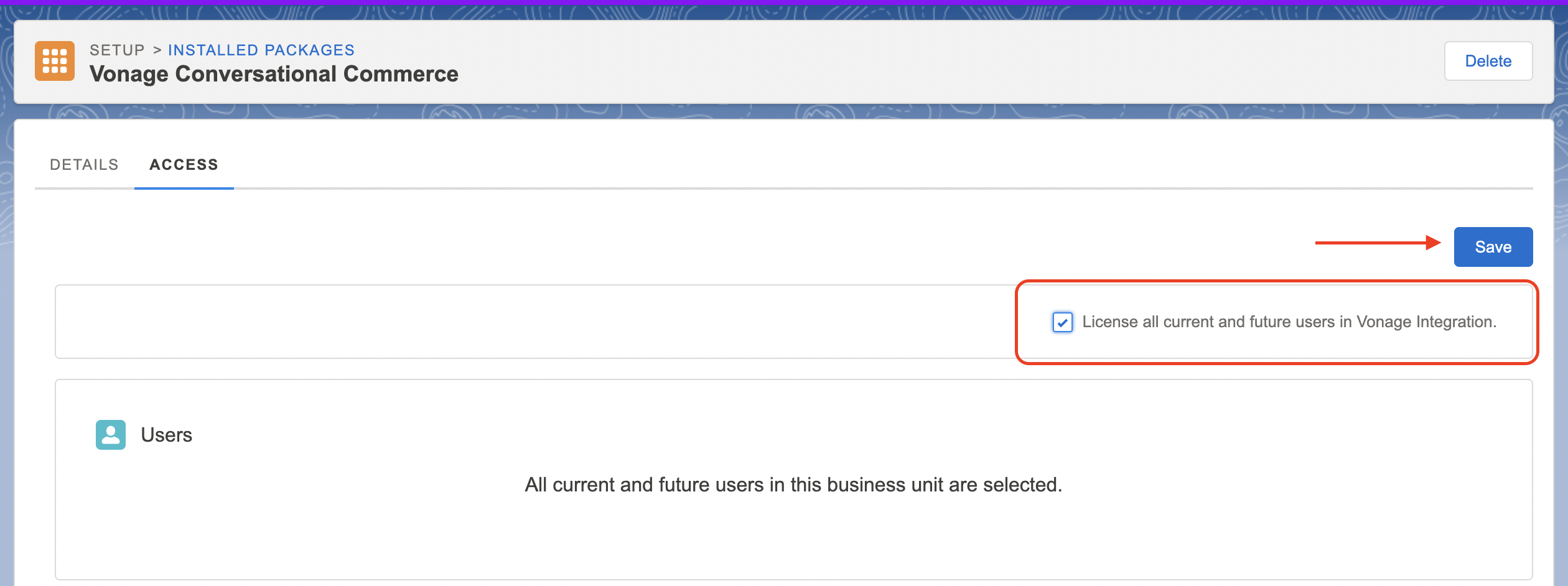Open the ACCESS tab

184,164
